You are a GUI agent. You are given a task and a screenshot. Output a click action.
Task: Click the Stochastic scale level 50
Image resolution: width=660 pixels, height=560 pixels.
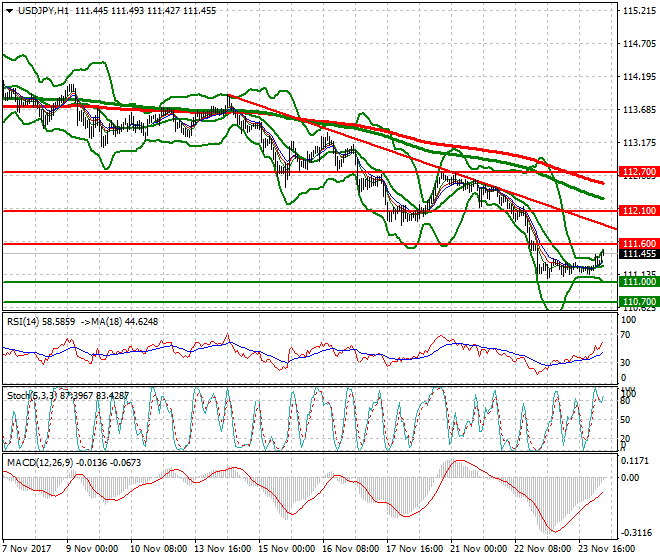coord(626,420)
